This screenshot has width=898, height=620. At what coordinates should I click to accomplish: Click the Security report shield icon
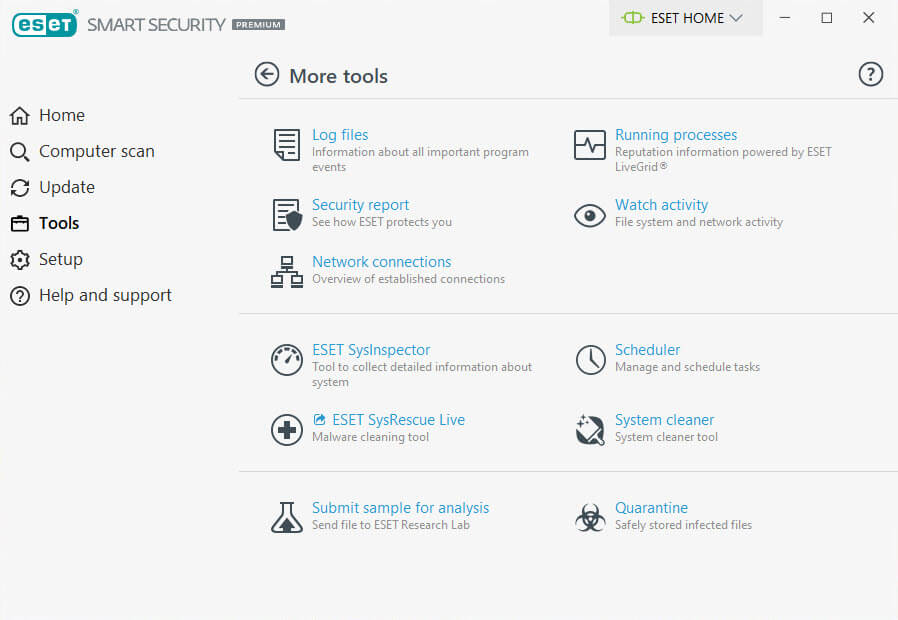tap(287, 215)
